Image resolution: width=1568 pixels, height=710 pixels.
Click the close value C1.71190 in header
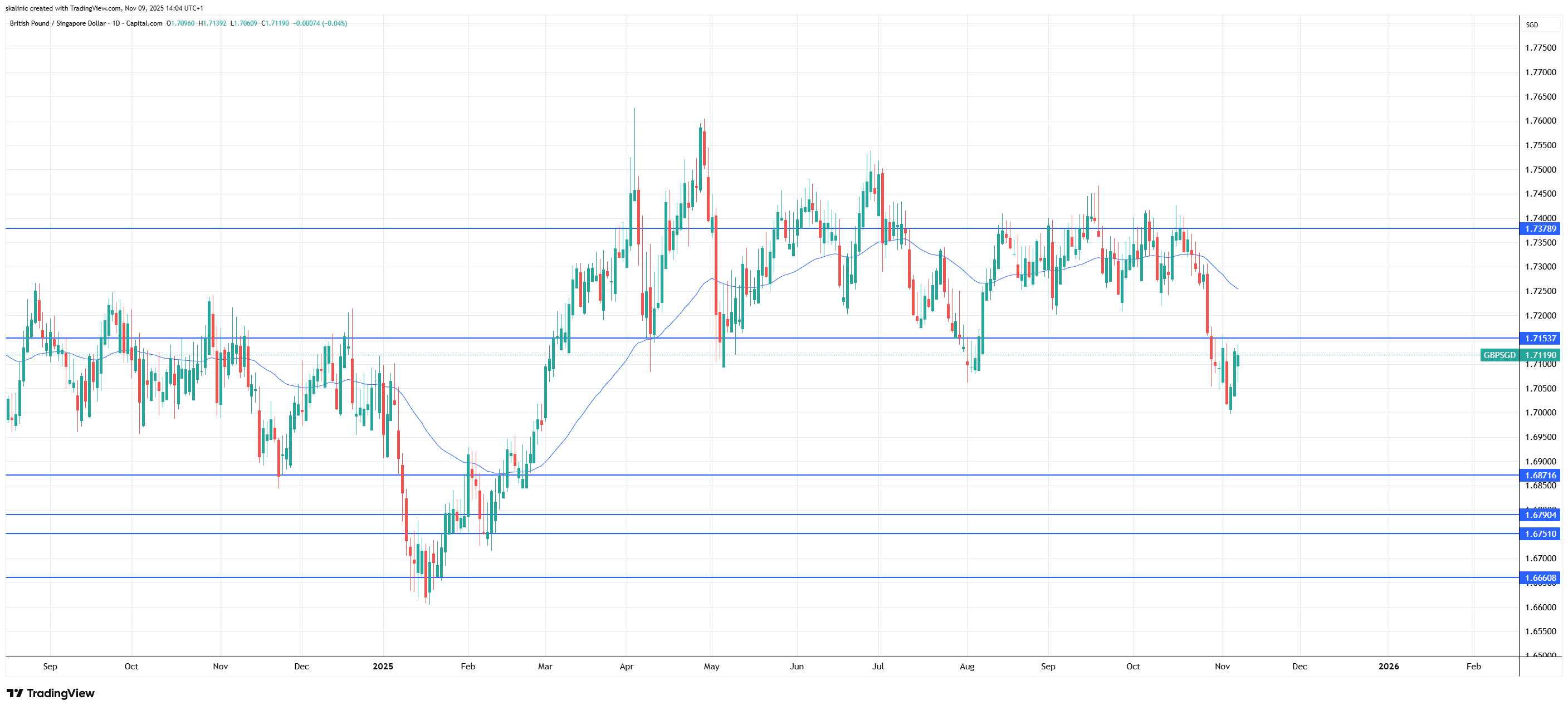tap(275, 24)
